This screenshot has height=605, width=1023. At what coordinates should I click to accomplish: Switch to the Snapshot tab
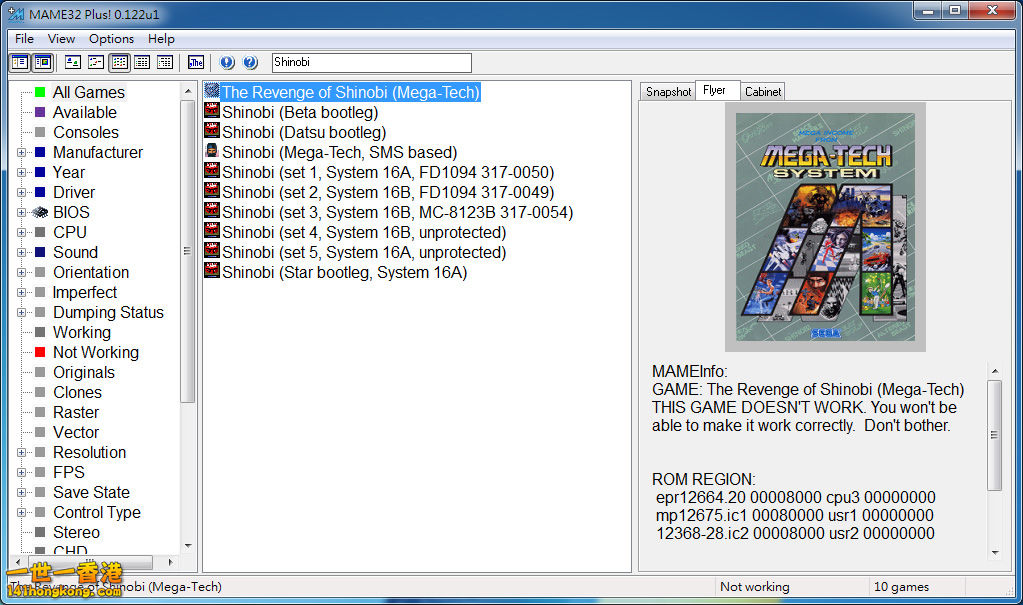pyautogui.click(x=668, y=92)
